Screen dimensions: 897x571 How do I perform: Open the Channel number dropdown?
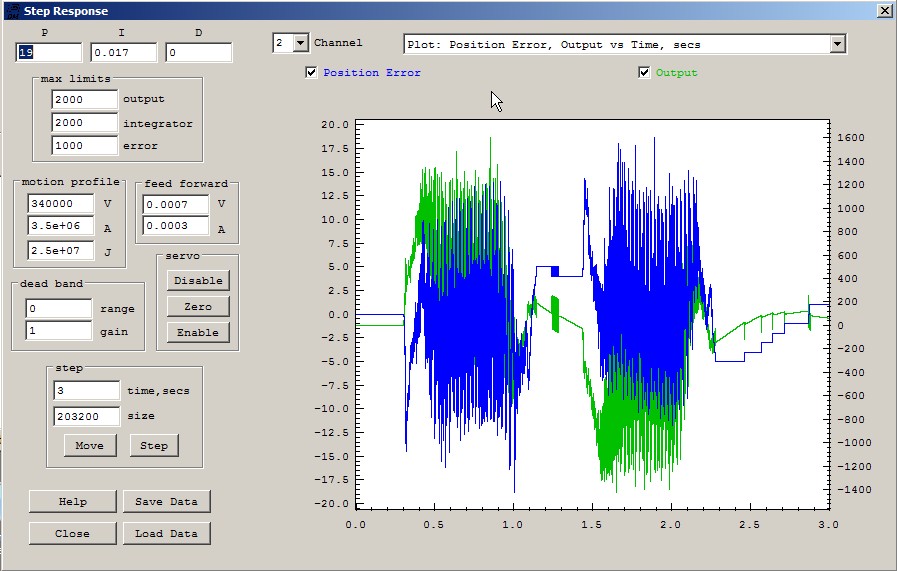coord(299,44)
